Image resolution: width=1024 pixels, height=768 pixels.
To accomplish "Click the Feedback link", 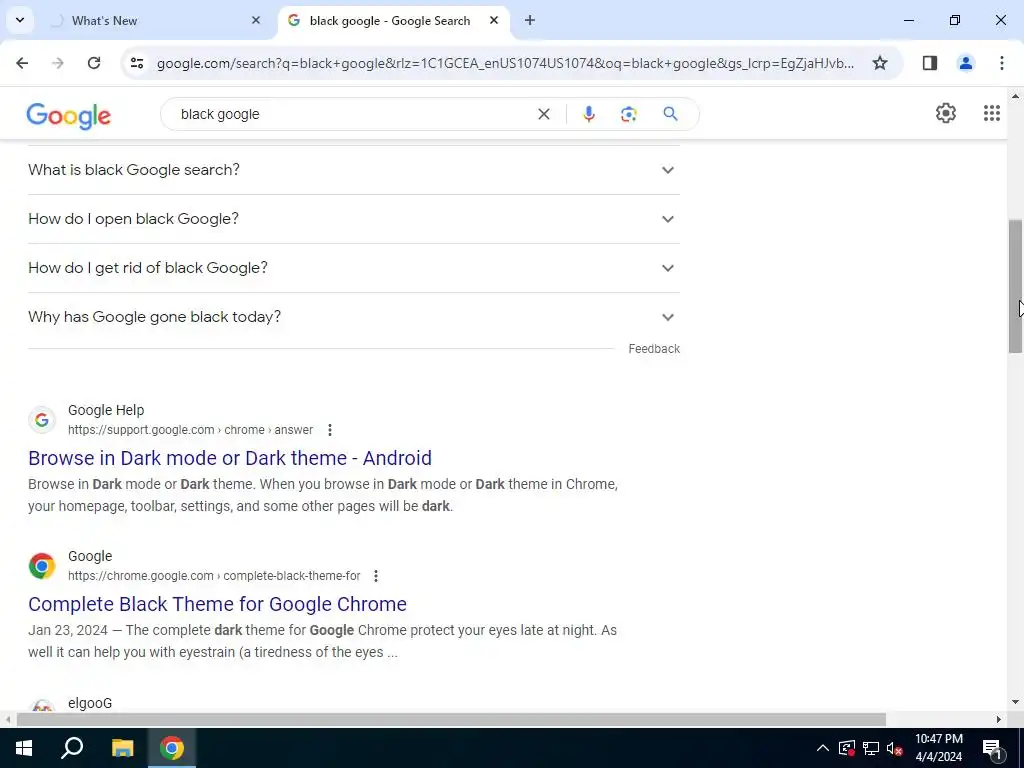I will pos(654,349).
